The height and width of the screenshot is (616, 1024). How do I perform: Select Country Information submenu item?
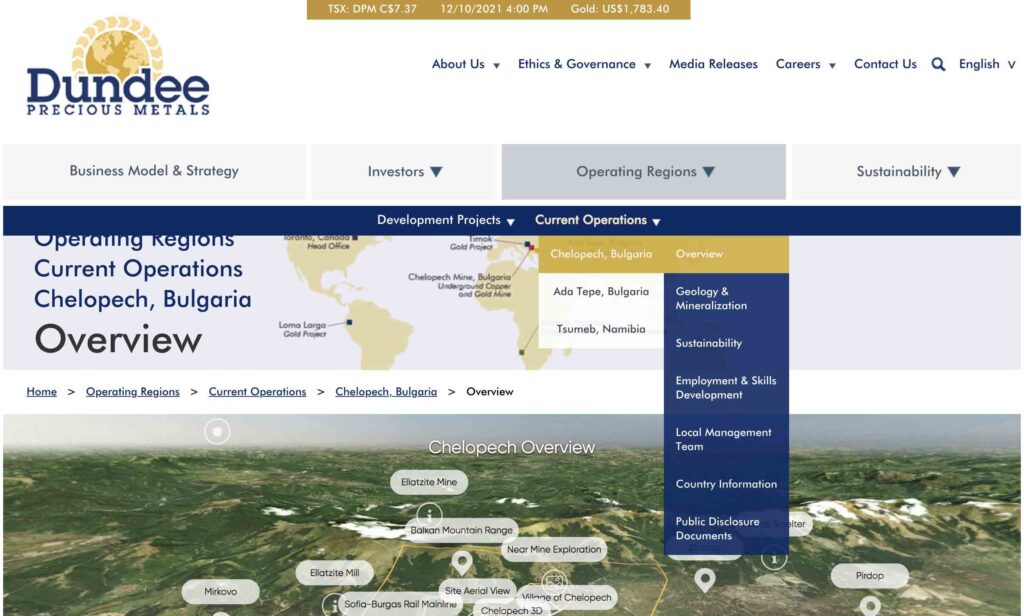pos(726,484)
